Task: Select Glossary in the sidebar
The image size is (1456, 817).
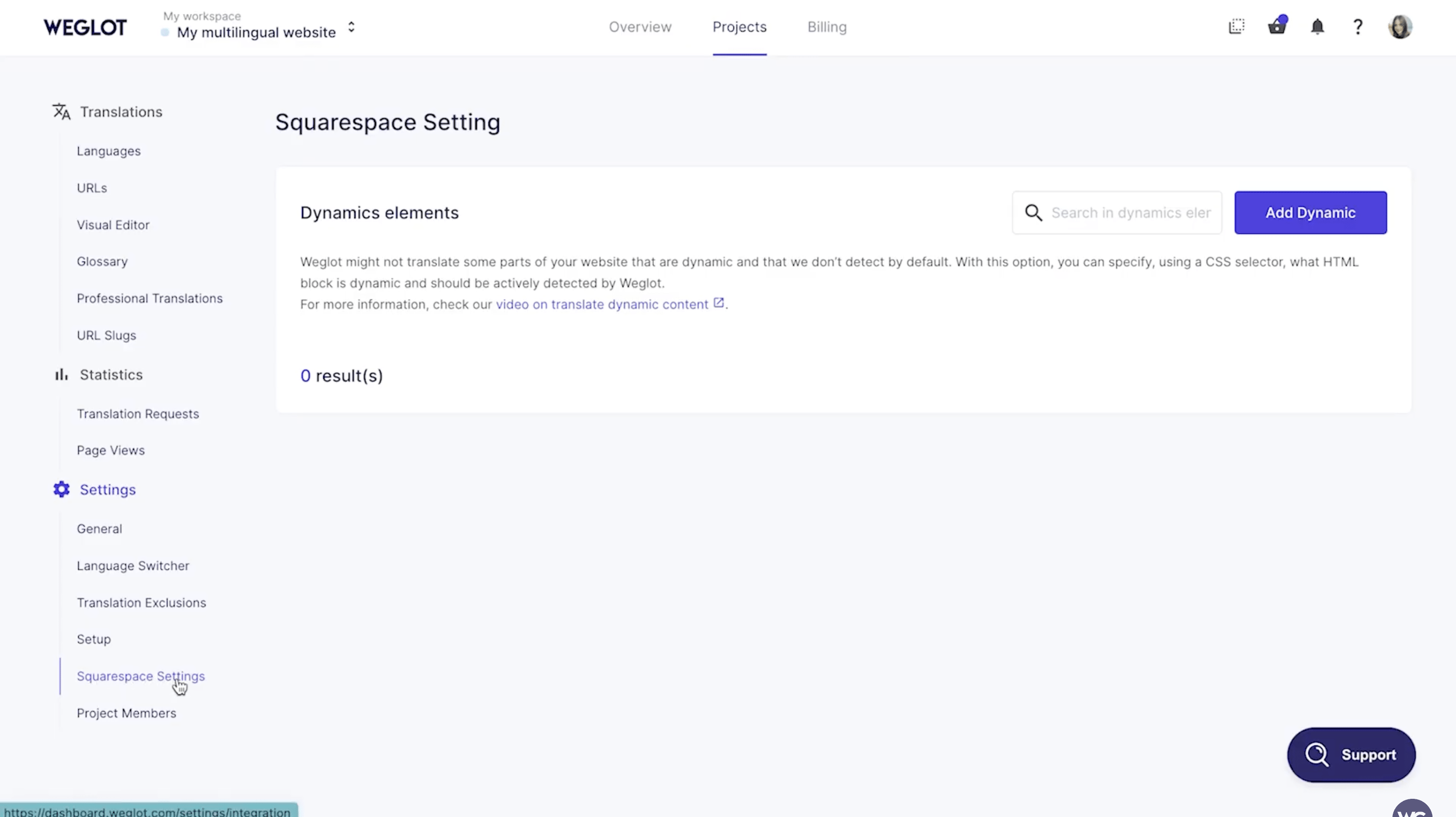Action: 102,261
